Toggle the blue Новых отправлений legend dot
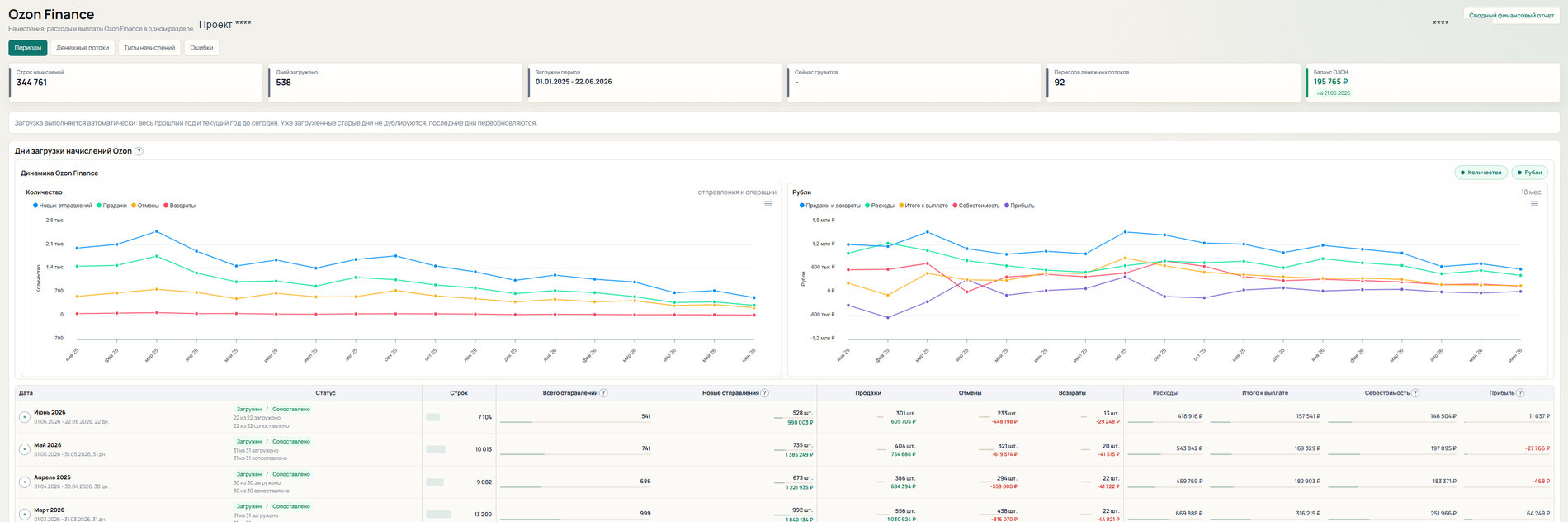 35,206
